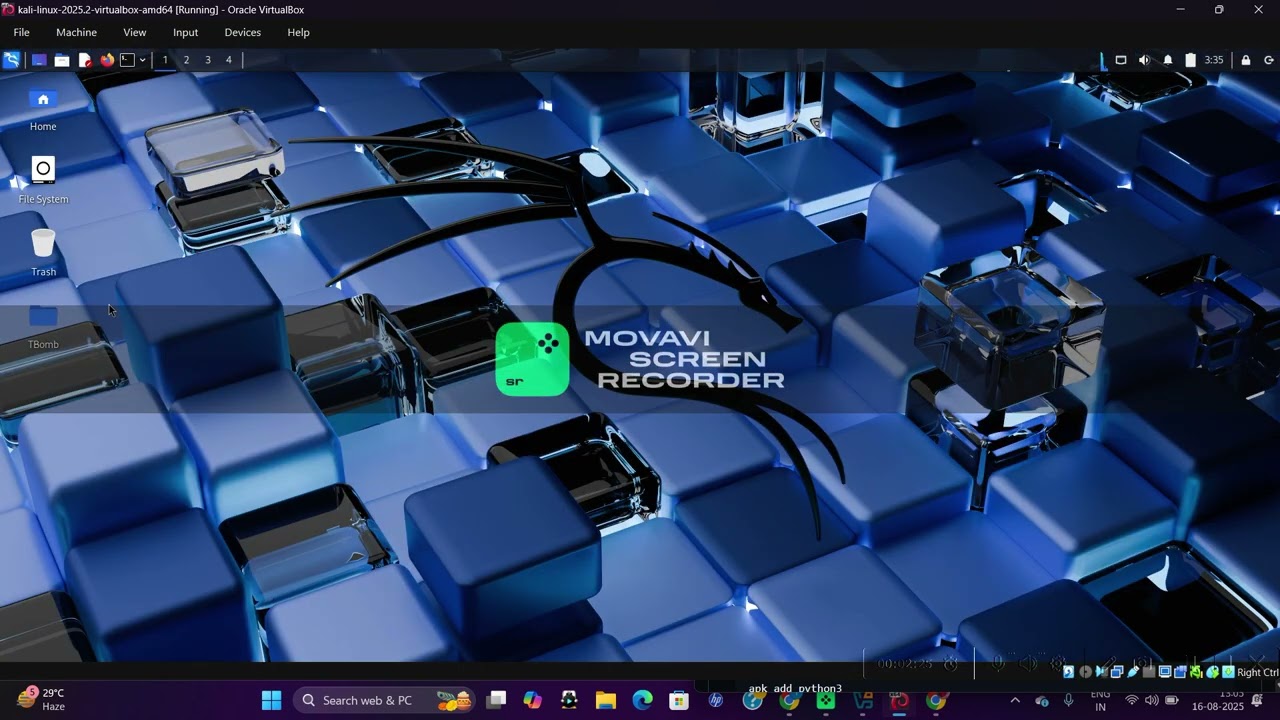Click the Right Ctrl host key indicator
Screen dimensions: 1280x720
(x=1257, y=672)
